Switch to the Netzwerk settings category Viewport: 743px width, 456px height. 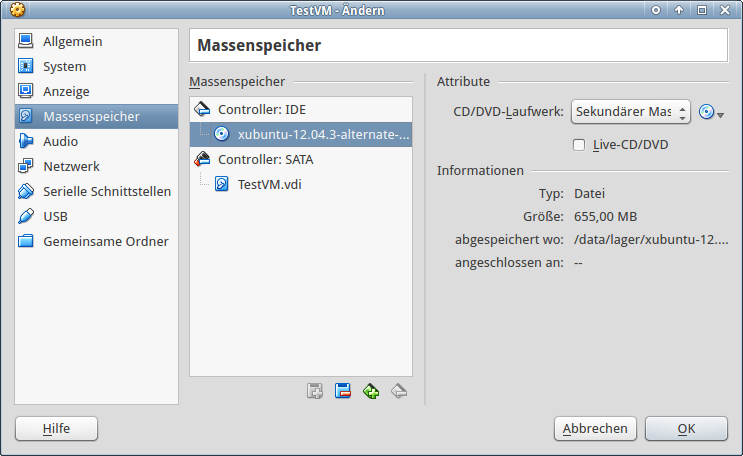click(71, 167)
